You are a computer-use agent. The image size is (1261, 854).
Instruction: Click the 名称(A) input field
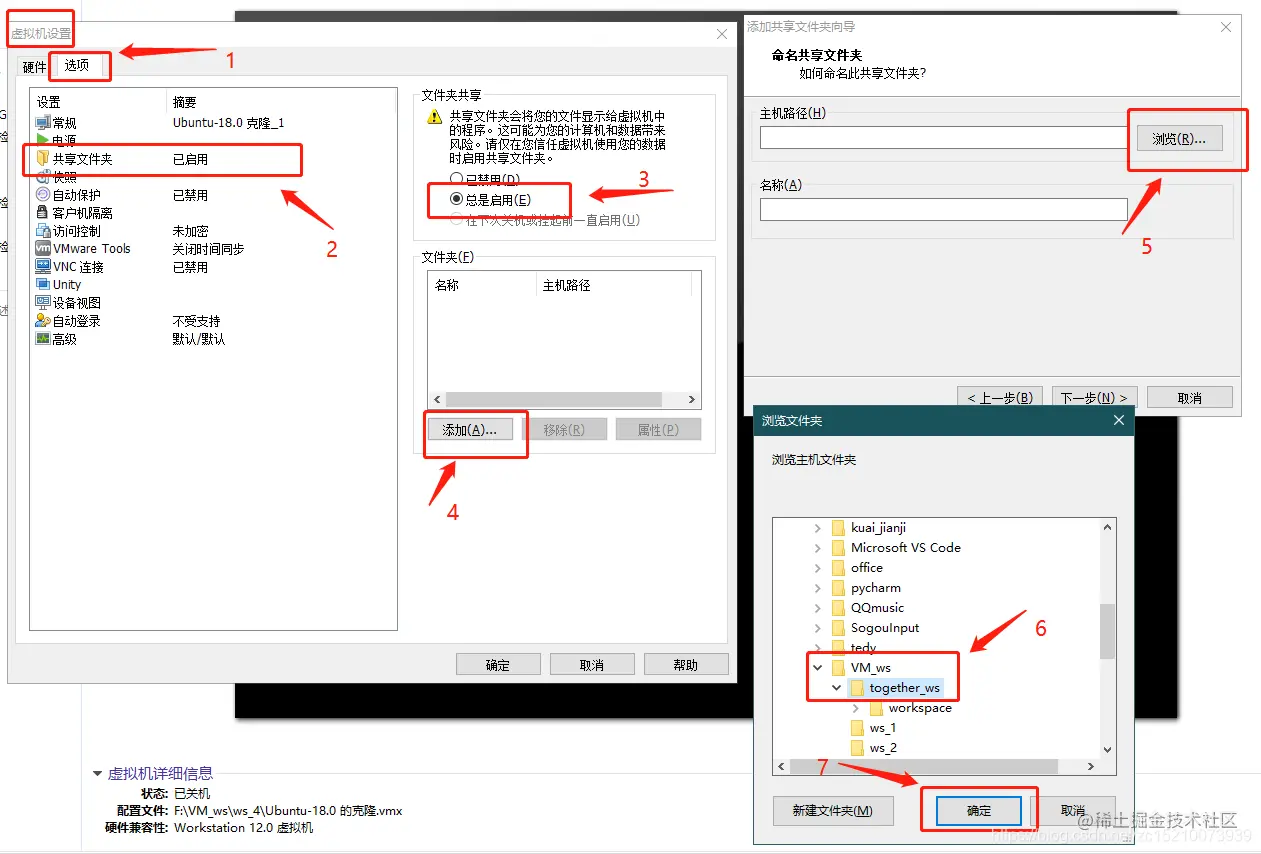coord(943,209)
